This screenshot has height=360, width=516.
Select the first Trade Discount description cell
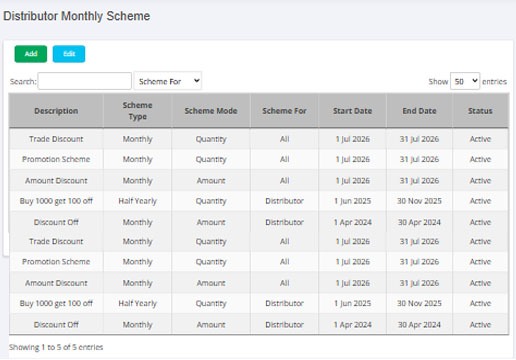[x=56, y=139]
